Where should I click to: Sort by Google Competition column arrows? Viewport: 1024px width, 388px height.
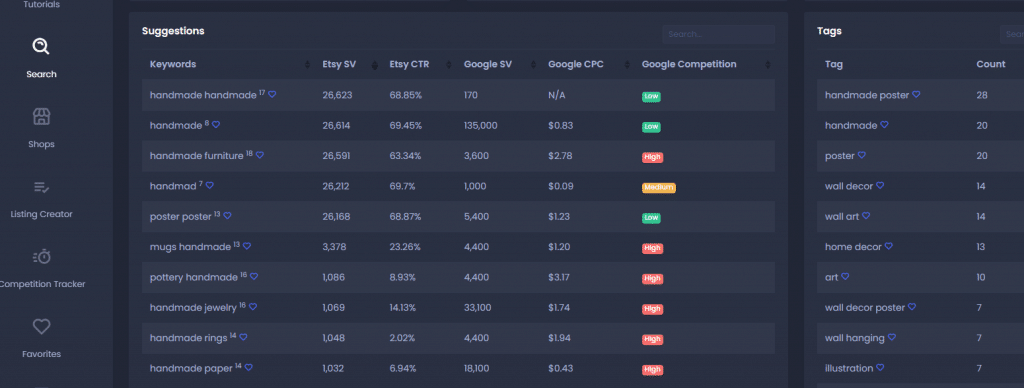coord(768,65)
